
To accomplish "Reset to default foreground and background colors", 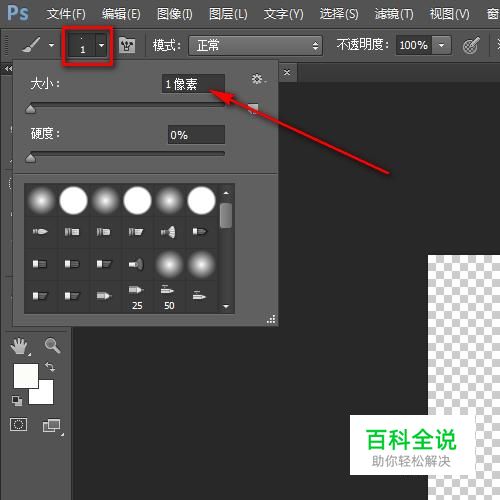I will (17, 400).
